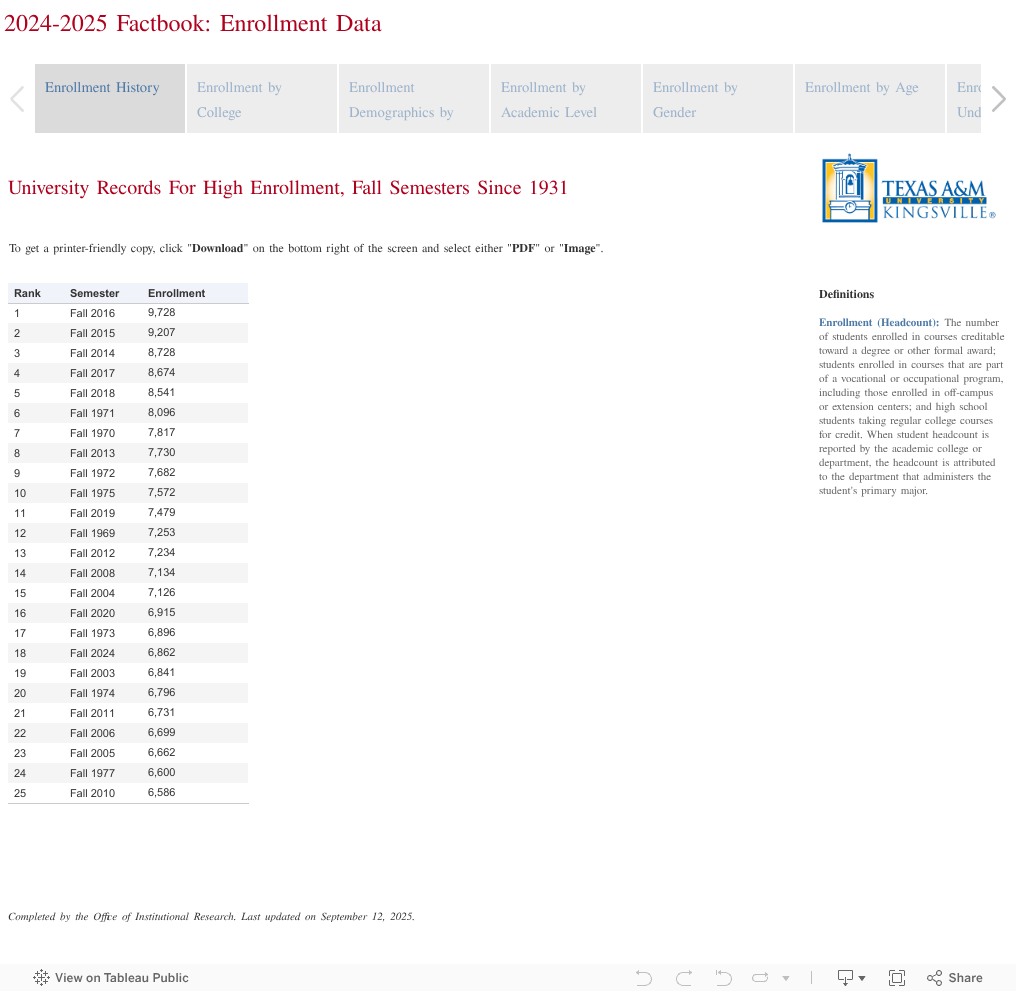Screen dimensions: 1016x991
Task: Click the Fall 1972 cell
Action: [93, 473]
